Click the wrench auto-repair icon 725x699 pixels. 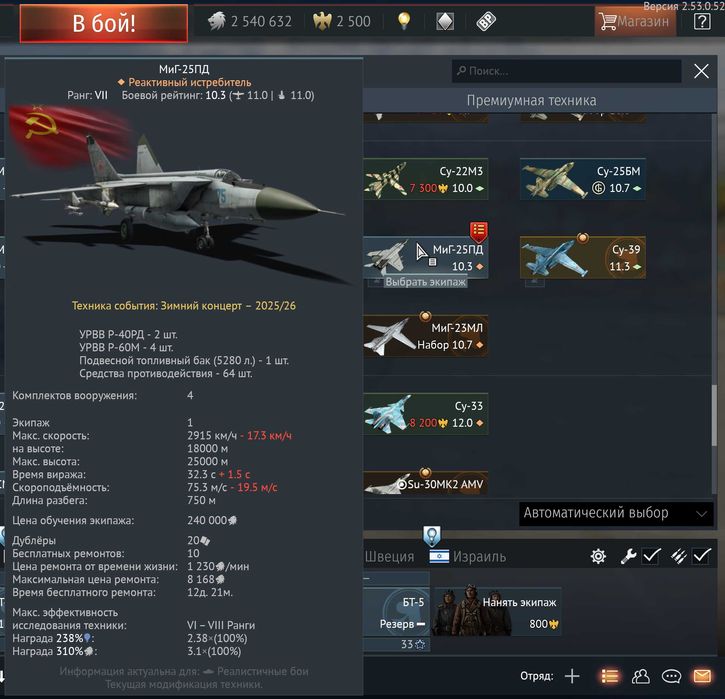(x=628, y=556)
